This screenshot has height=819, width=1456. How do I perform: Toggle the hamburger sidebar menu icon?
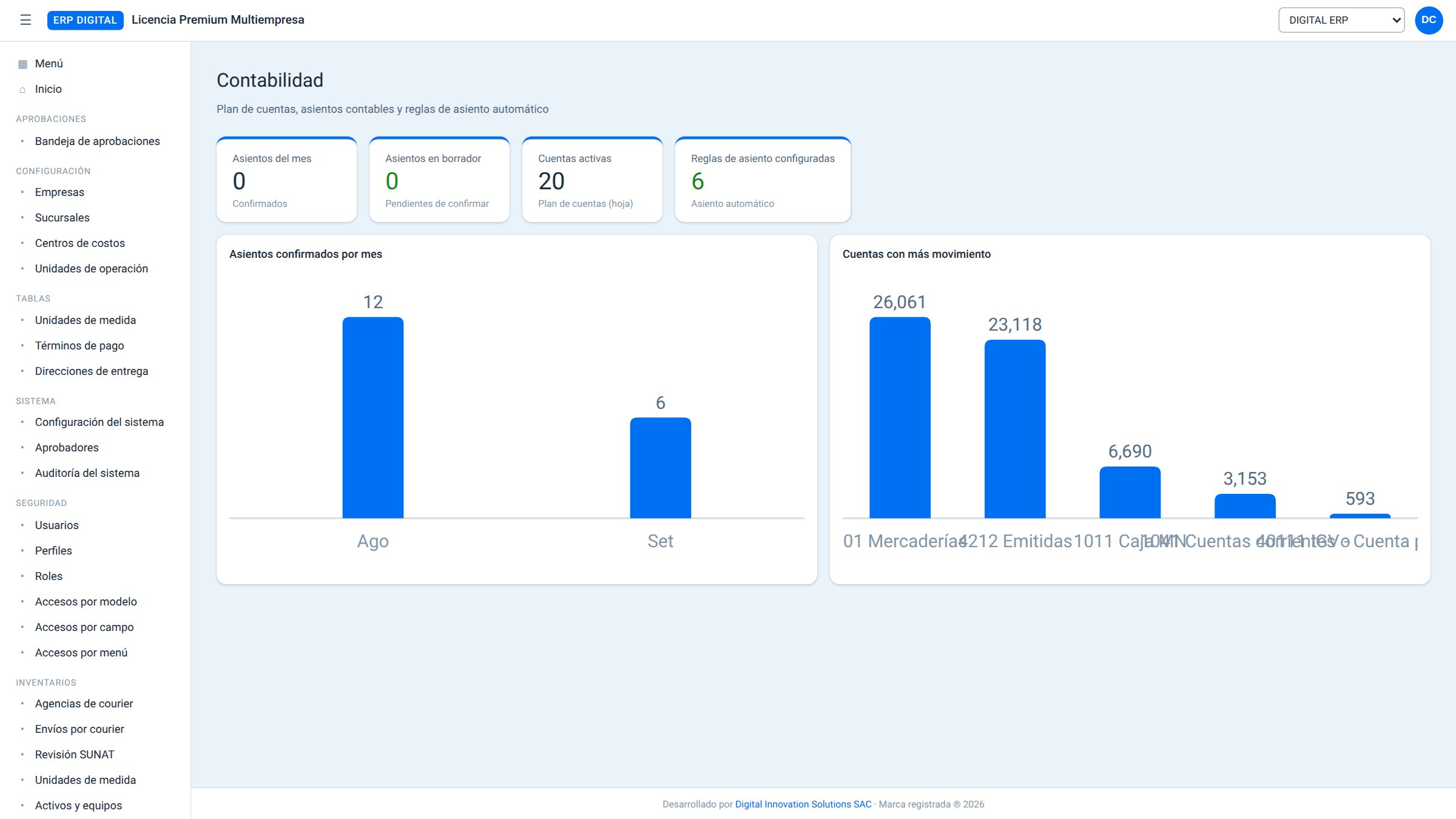25,20
